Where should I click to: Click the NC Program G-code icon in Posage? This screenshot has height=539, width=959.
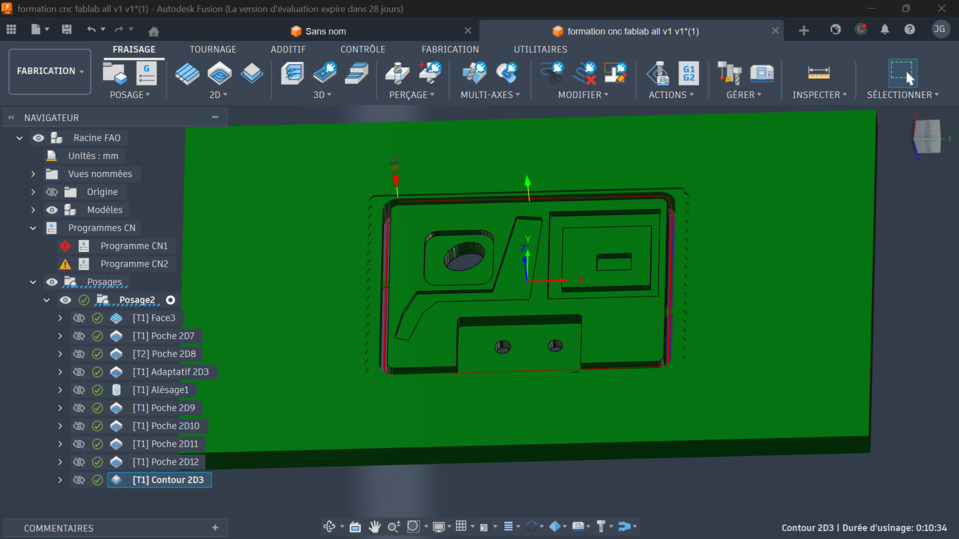pos(147,73)
